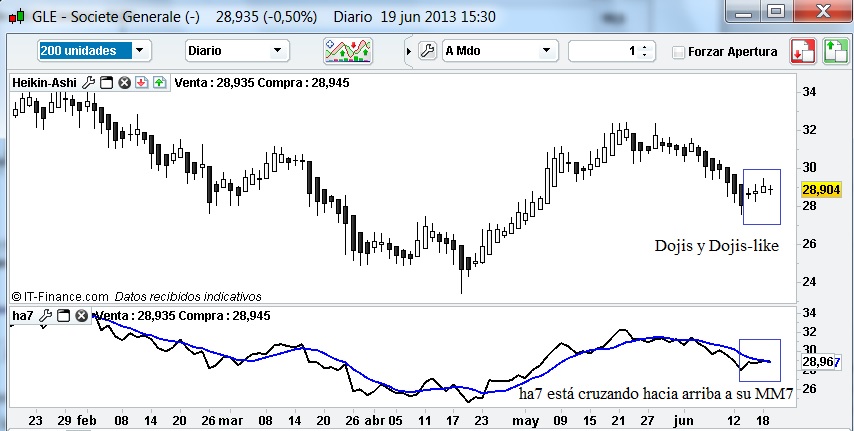
Task: Remove the Heikin-Ashi chart with the X icon
Action: point(125,83)
